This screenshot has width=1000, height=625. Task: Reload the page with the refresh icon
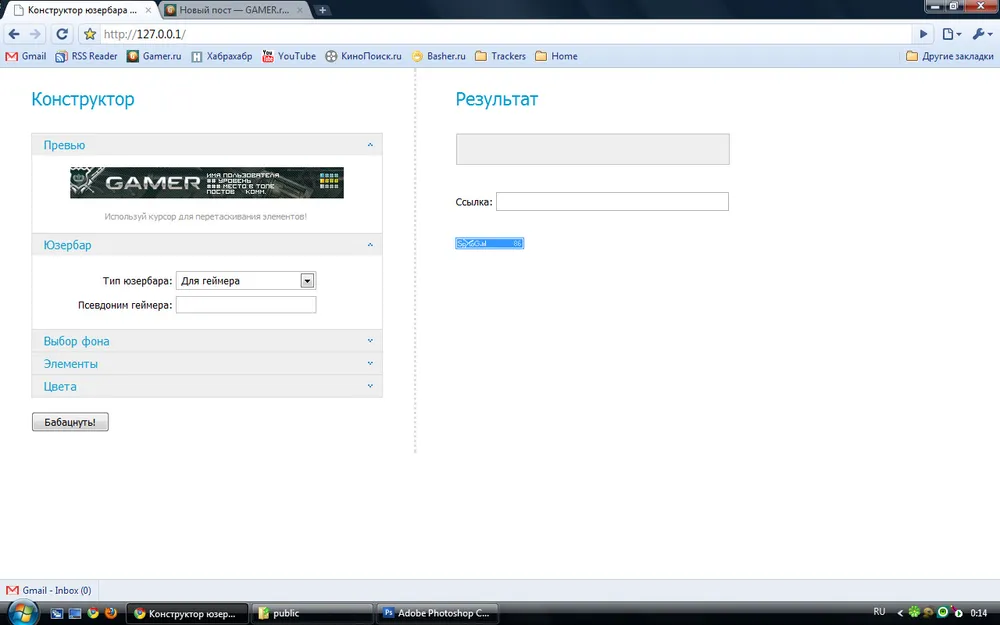pos(62,34)
